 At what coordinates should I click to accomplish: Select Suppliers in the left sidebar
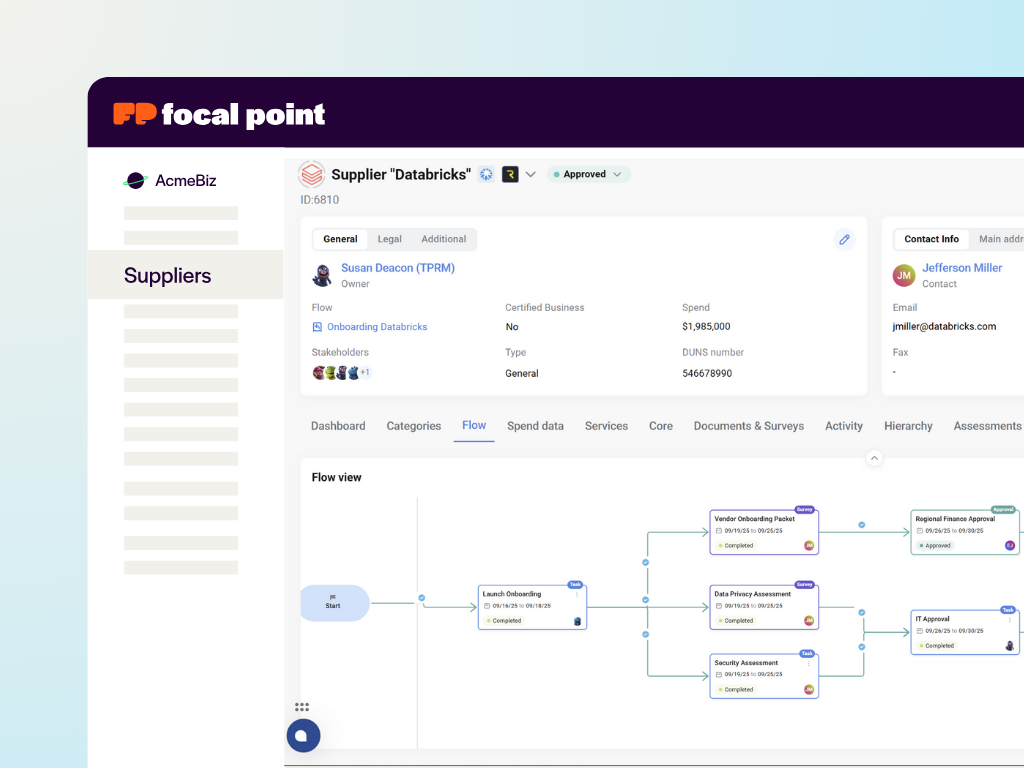tap(168, 276)
